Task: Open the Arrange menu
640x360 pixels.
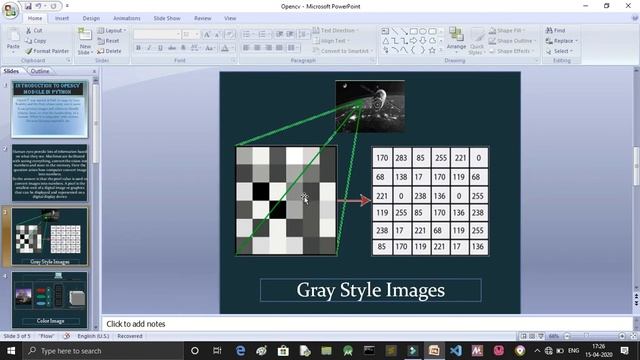Action: pyautogui.click(x=456, y=39)
